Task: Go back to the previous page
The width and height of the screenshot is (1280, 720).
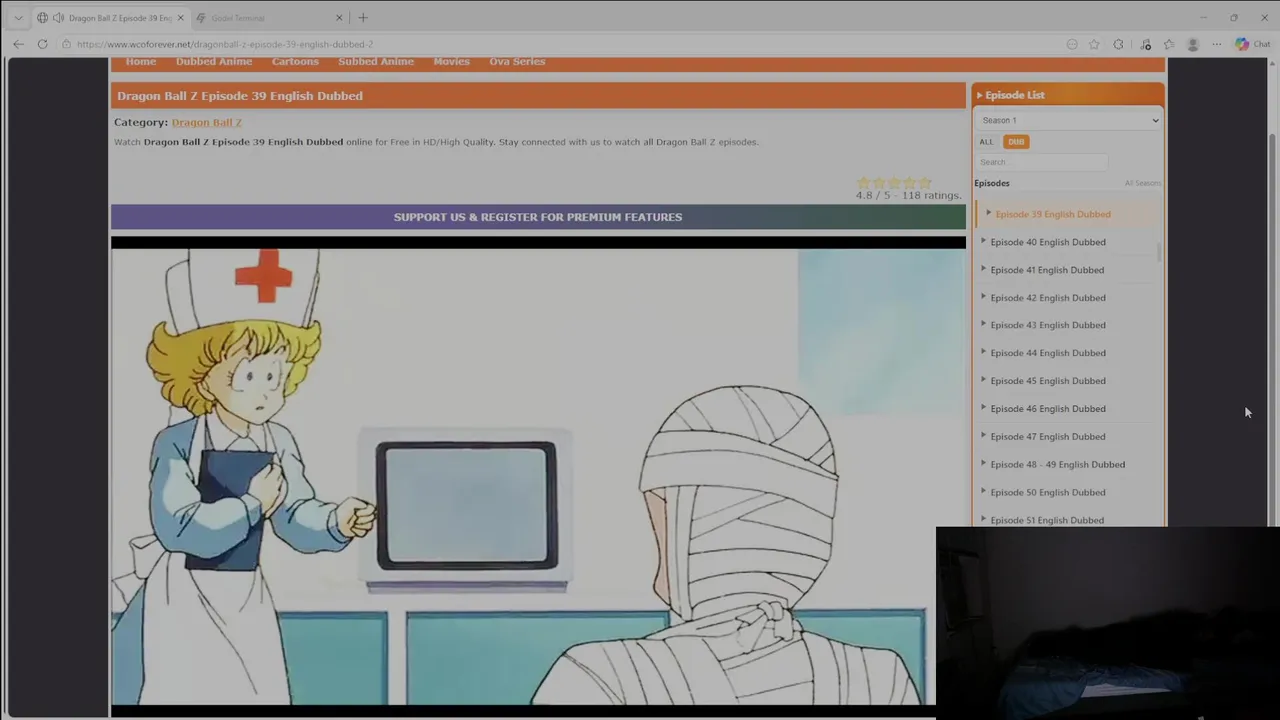Action: pyautogui.click(x=18, y=44)
